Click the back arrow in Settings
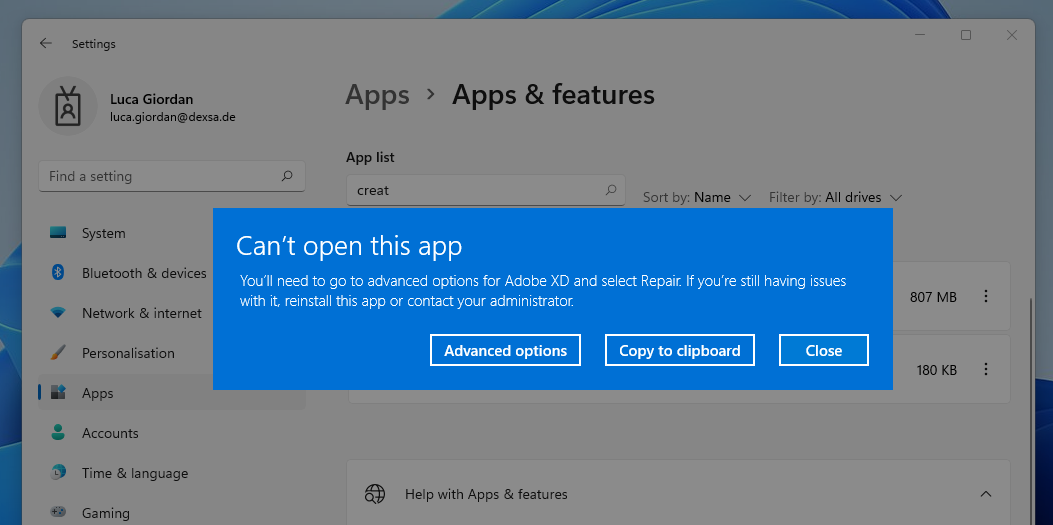The height and width of the screenshot is (525, 1053). 45,44
